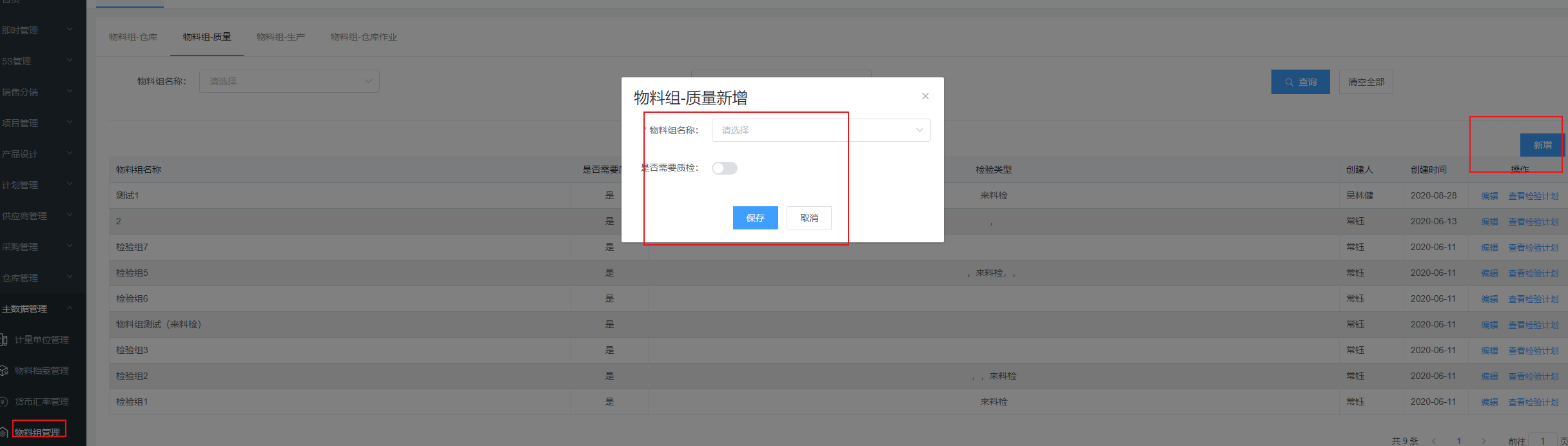Open 货币汇率管理 from the sidebar
This screenshot has width=1568, height=446.
(41, 402)
